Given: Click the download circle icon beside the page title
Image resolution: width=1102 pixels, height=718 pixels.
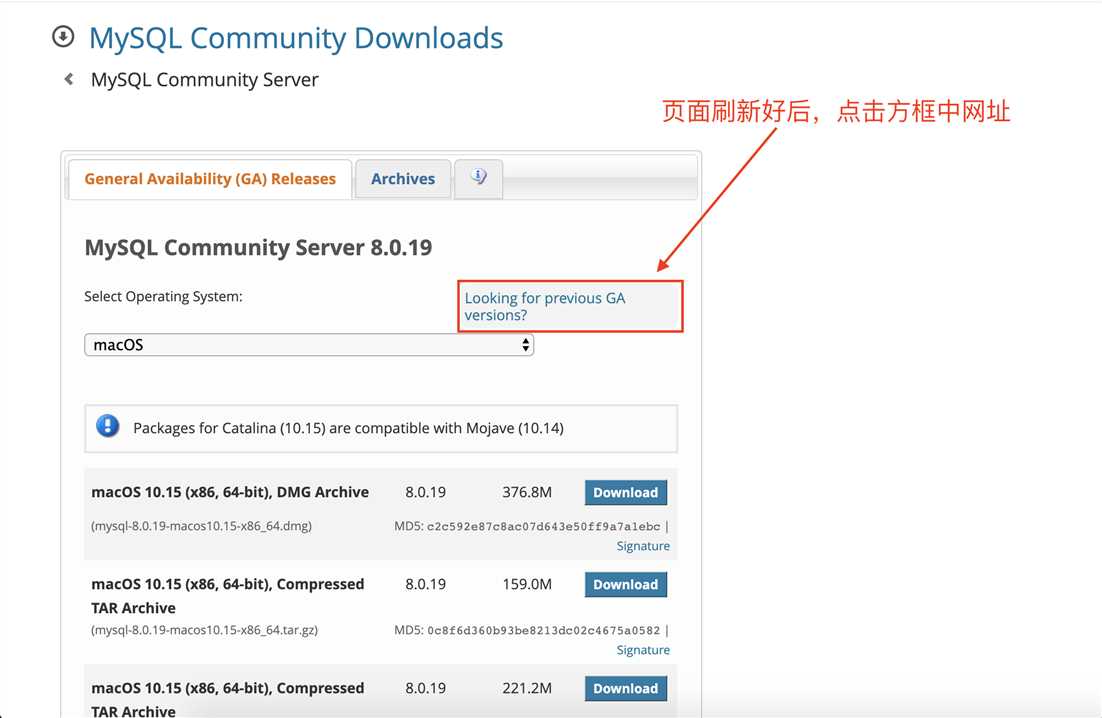Looking at the screenshot, I should point(63,37).
